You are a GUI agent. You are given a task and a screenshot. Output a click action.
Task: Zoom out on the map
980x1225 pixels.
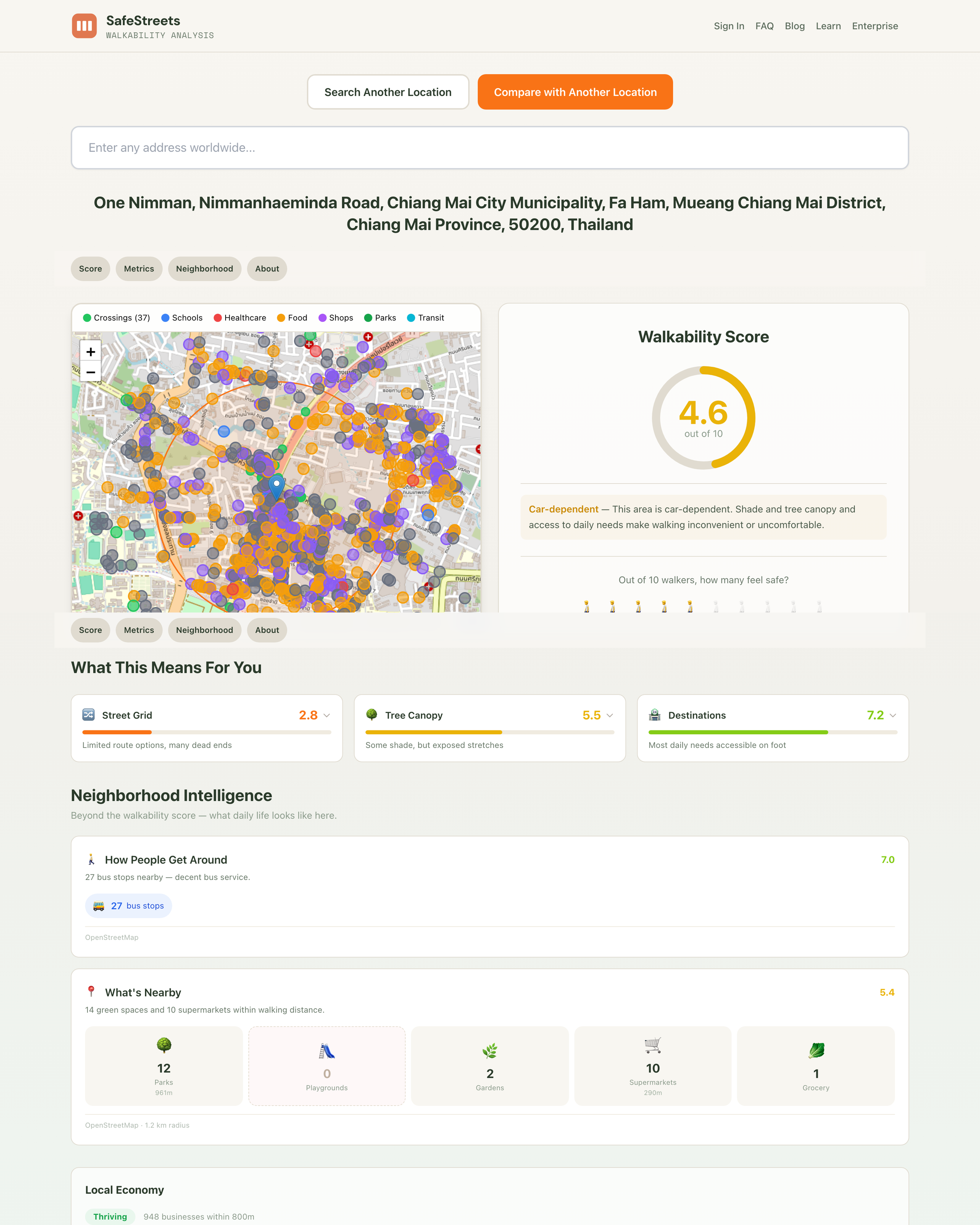point(90,372)
